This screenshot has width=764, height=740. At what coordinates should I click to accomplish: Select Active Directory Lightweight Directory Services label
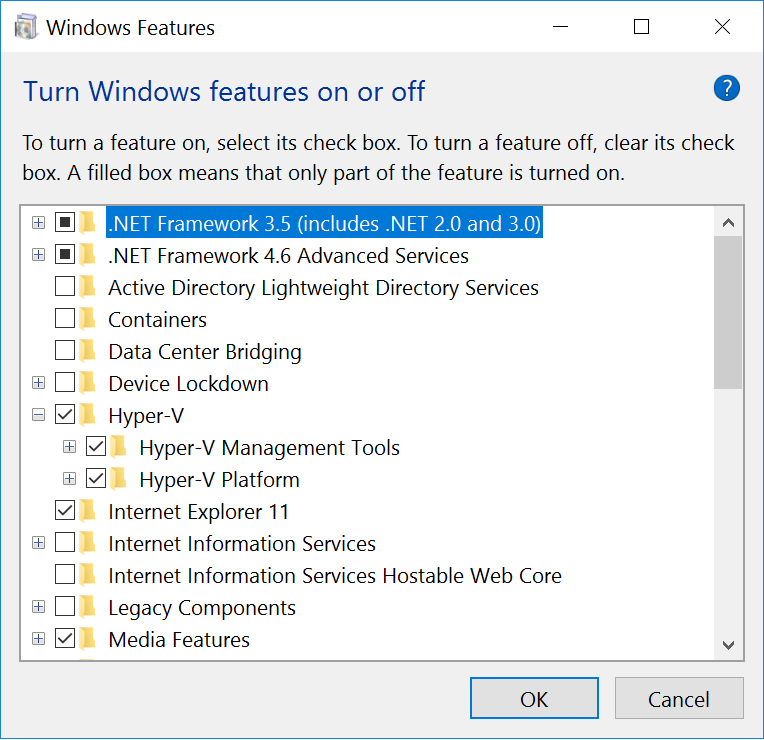tap(323, 288)
